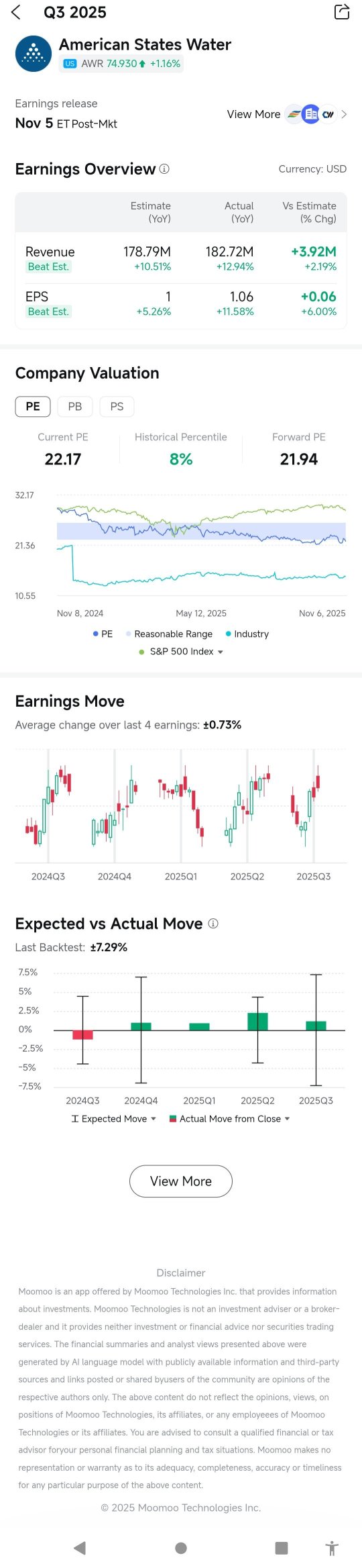Click the View More button
Screen dimensions: 362x1568
click(181, 1181)
